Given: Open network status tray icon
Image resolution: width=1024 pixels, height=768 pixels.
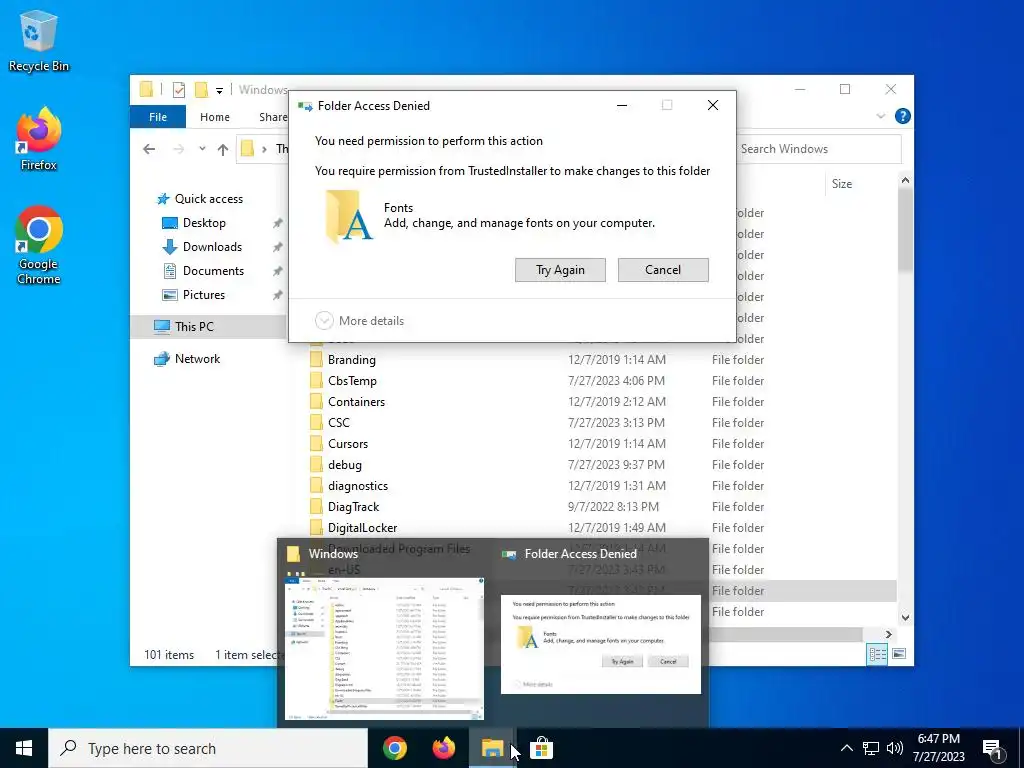Looking at the screenshot, I should click(x=871, y=748).
